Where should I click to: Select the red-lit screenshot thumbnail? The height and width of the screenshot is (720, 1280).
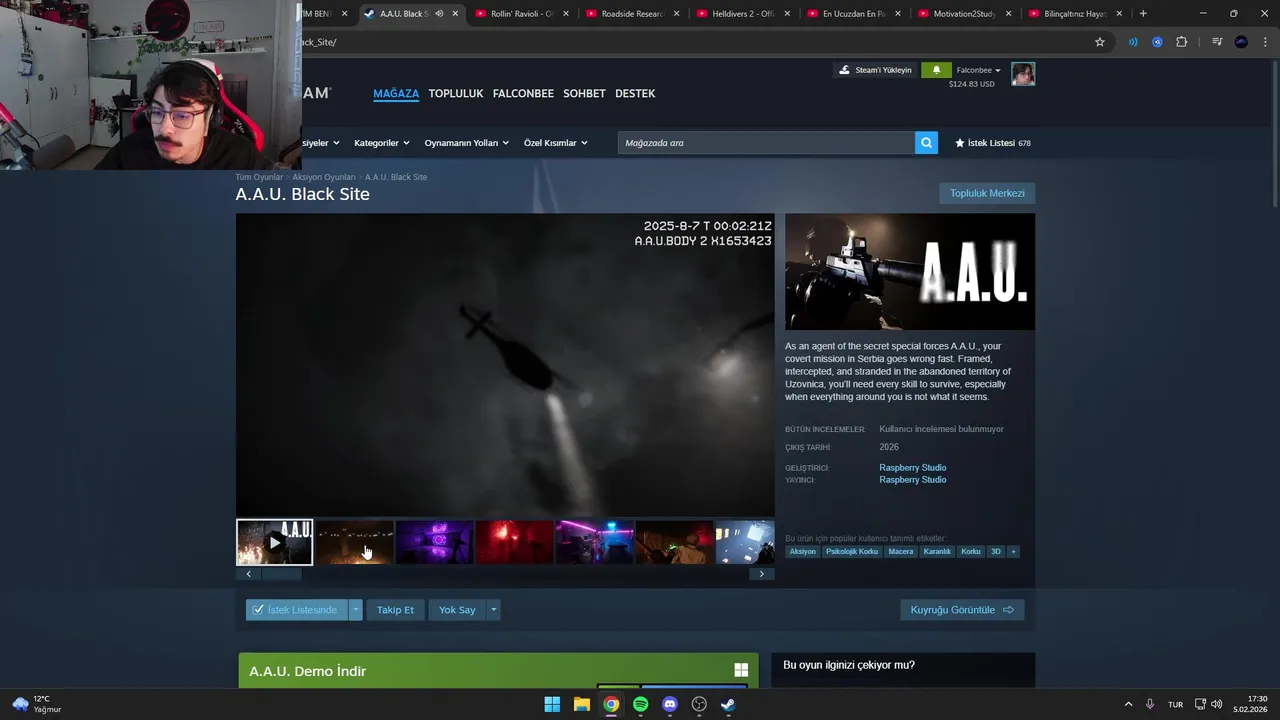click(514, 542)
